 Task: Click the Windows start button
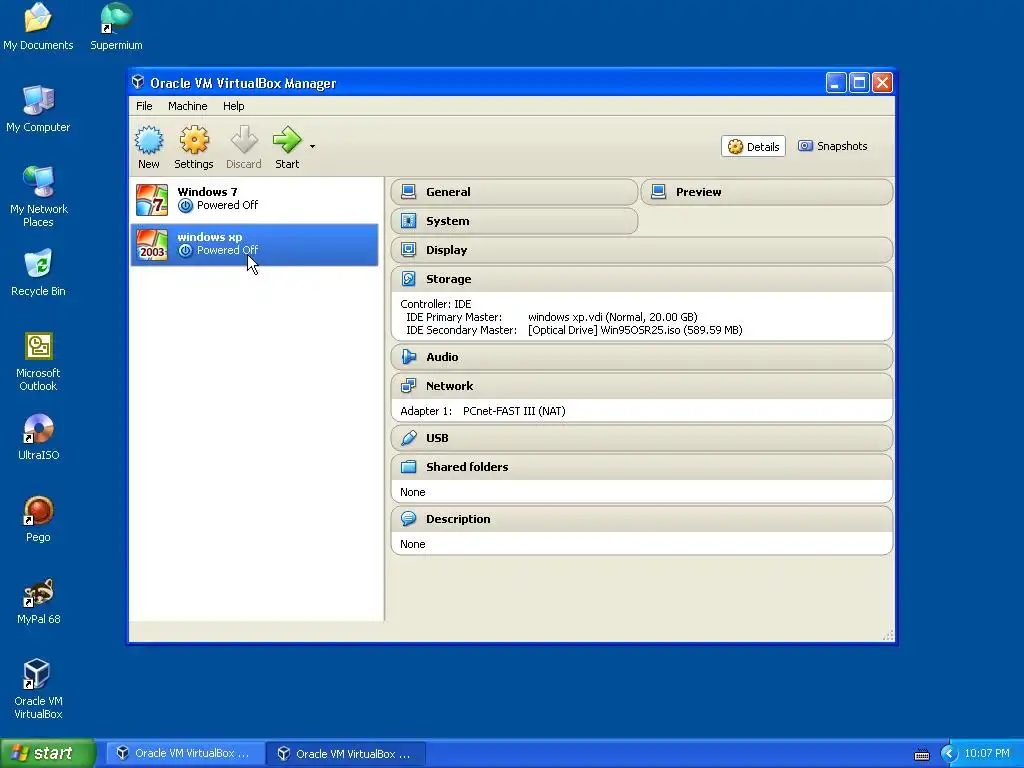(48, 753)
